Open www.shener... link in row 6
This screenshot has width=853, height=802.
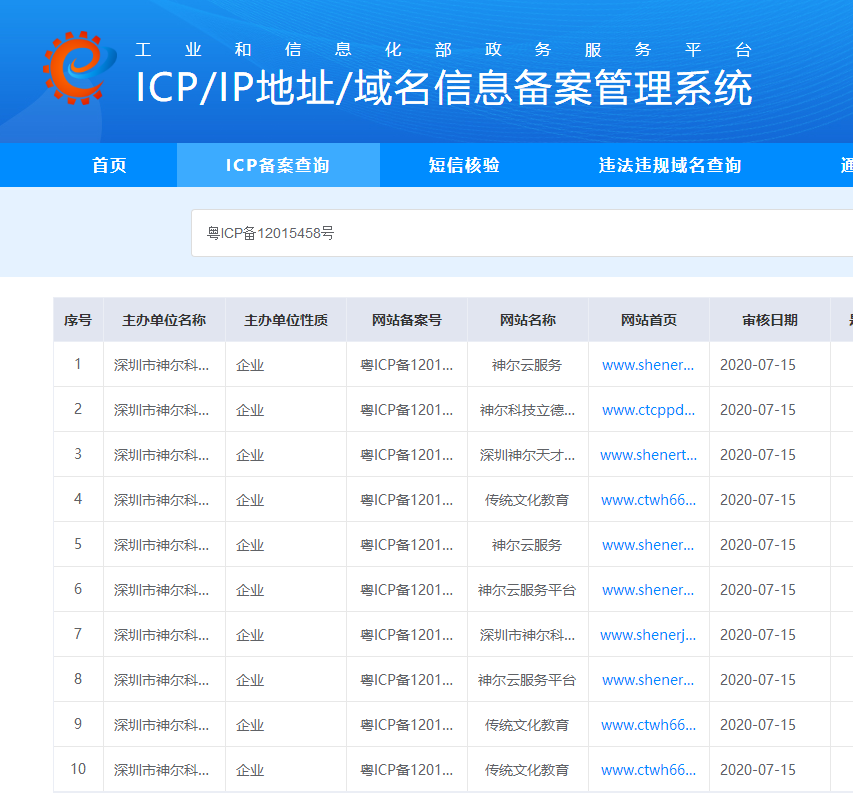[x=648, y=590]
